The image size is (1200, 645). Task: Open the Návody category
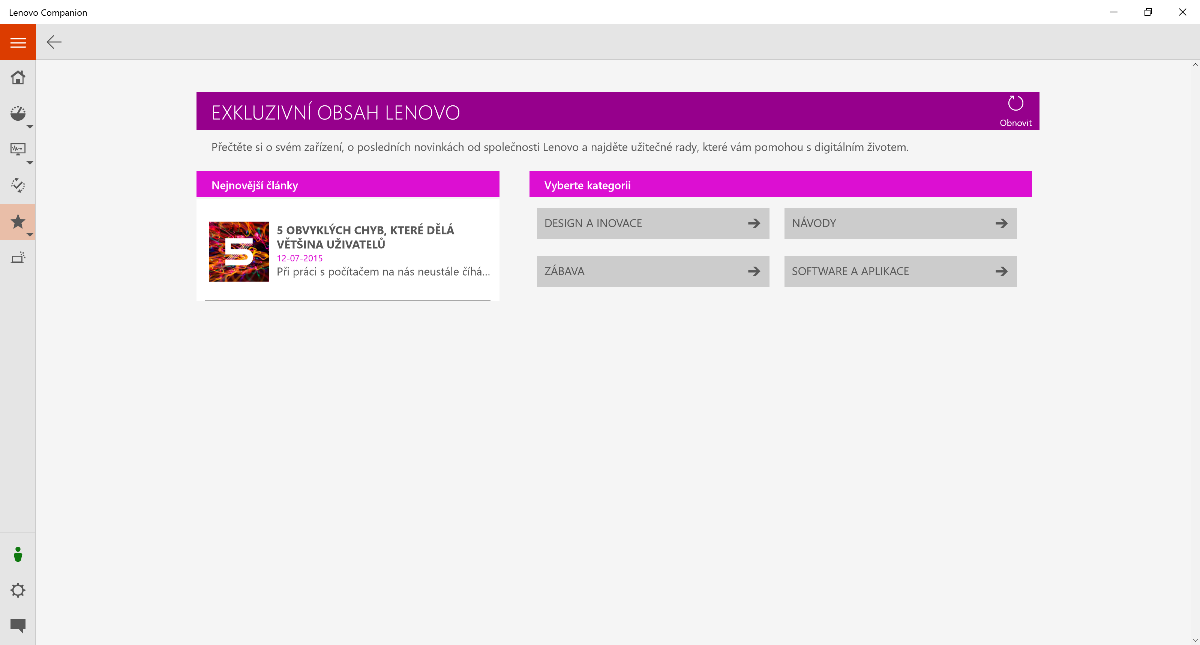pyautogui.click(x=900, y=223)
